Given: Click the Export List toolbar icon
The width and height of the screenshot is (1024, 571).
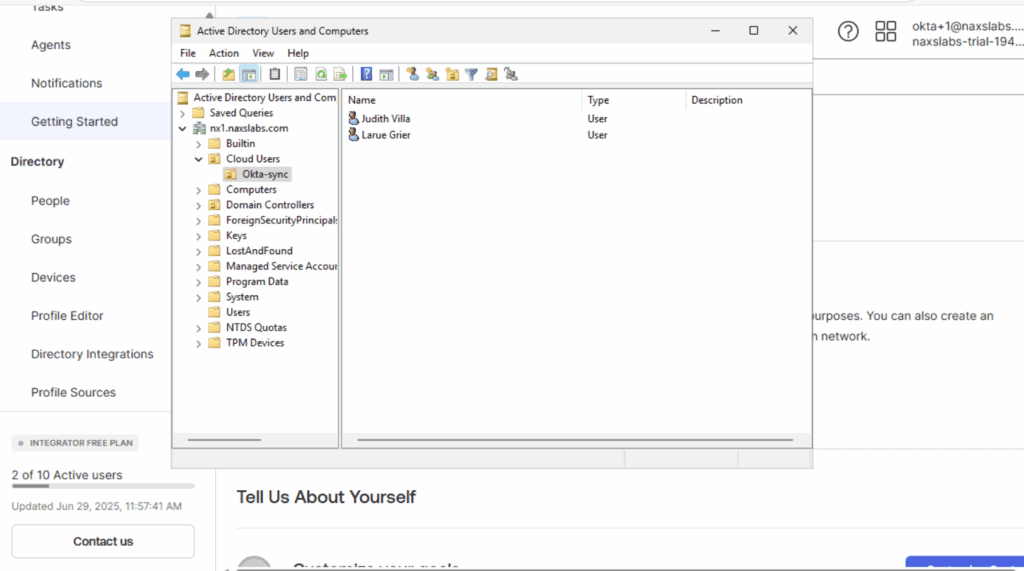Looking at the screenshot, I should click(340, 74).
